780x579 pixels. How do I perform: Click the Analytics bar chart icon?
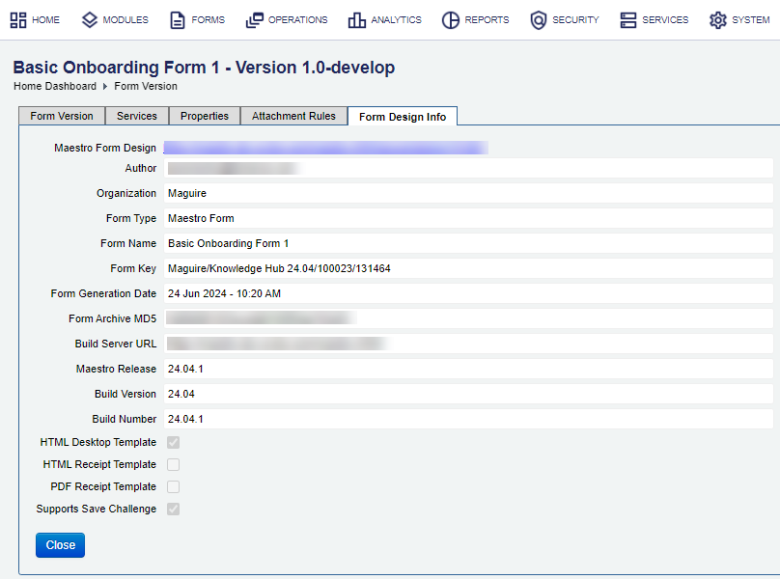pyautogui.click(x=357, y=20)
